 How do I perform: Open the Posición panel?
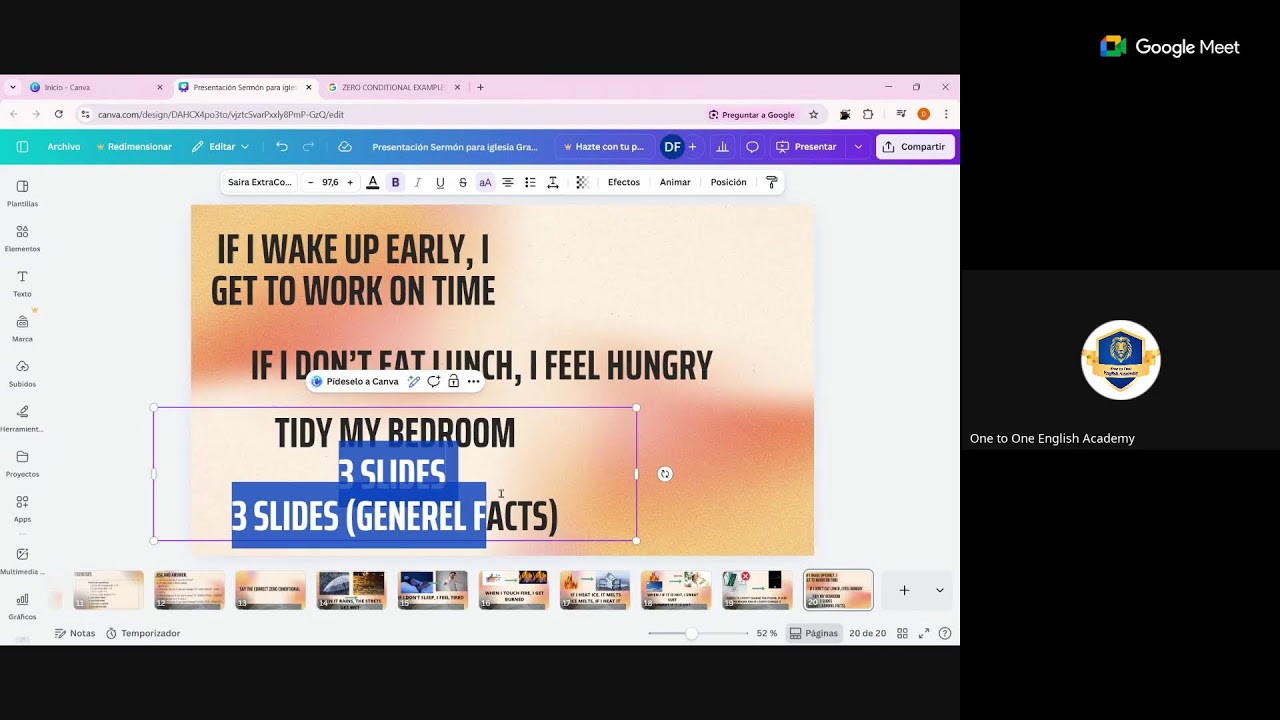tap(728, 182)
